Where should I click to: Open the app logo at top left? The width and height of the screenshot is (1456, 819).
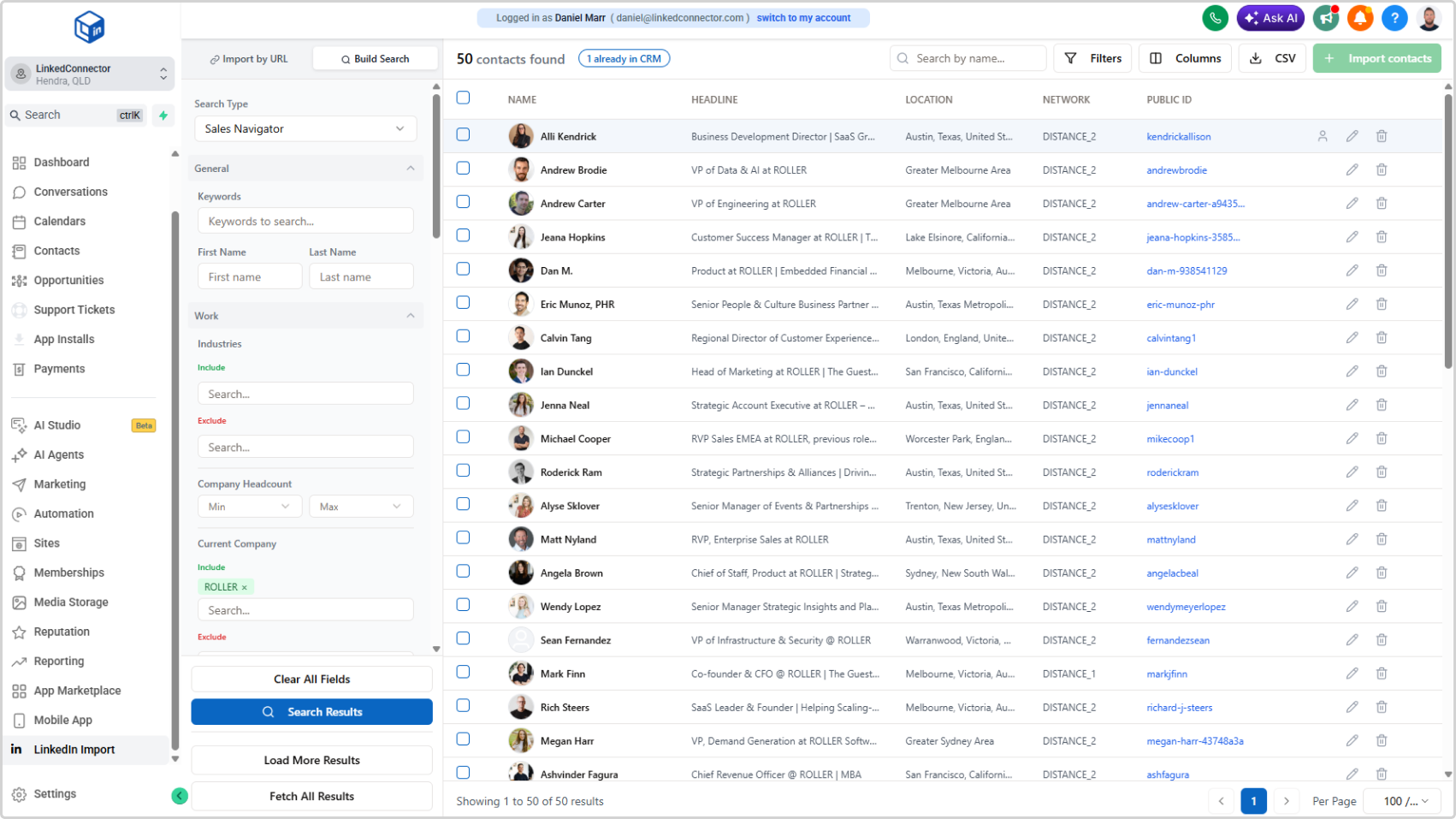pos(89,27)
